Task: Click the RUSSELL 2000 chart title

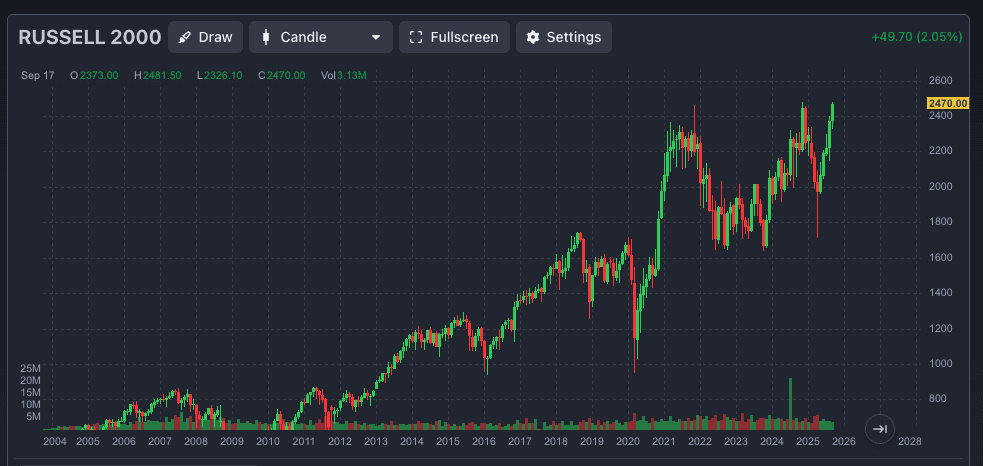Action: 90,37
